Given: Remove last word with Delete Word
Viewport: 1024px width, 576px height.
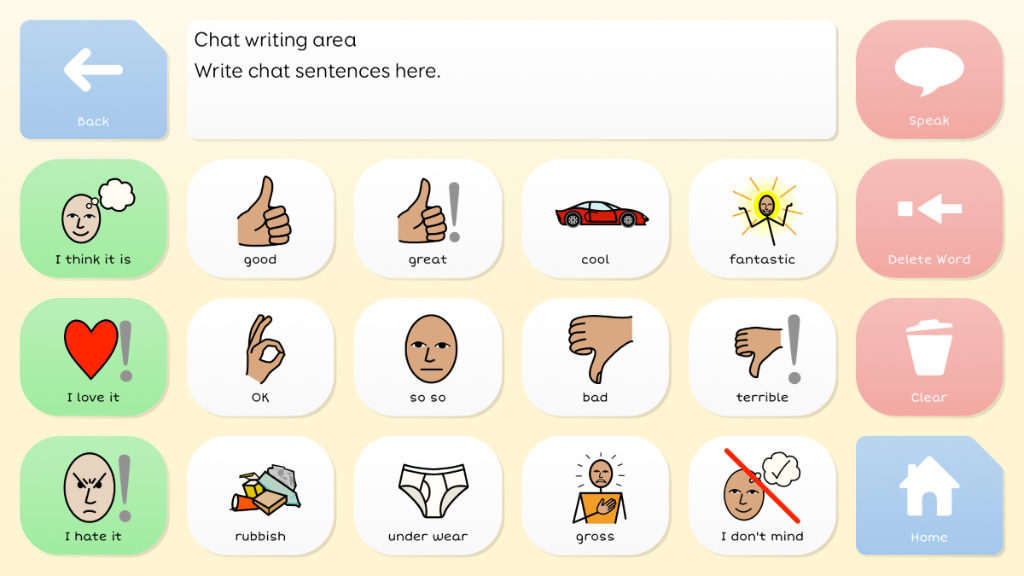Looking at the screenshot, I should pyautogui.click(x=929, y=219).
